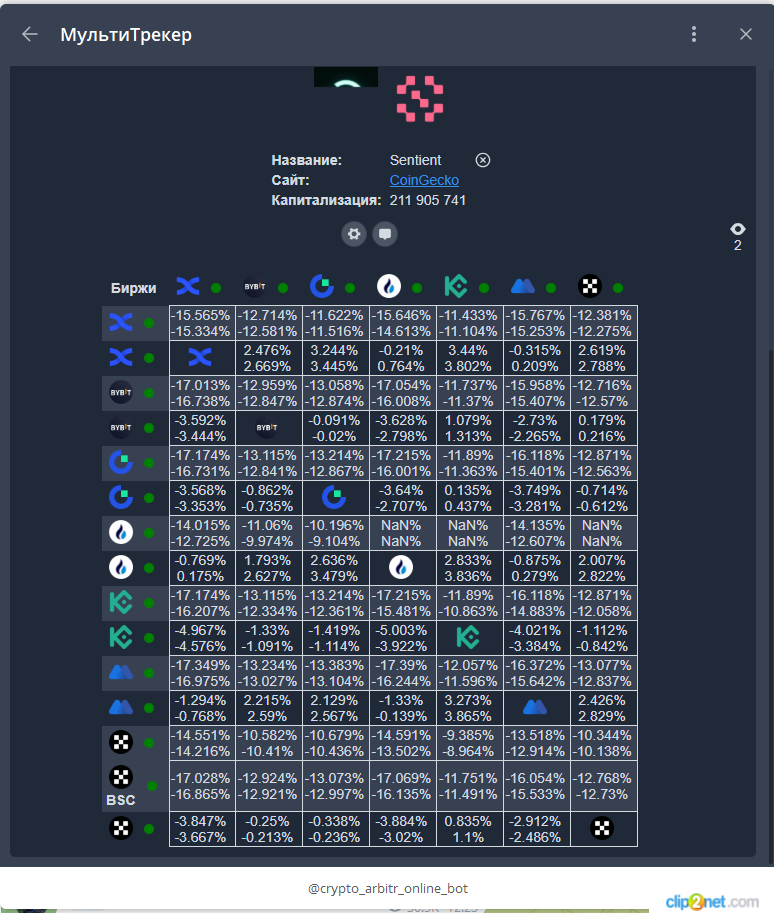Image resolution: width=774 pixels, height=913 pixels.
Task: Select cell showing 0.835% and 1.1%
Action: click(469, 829)
